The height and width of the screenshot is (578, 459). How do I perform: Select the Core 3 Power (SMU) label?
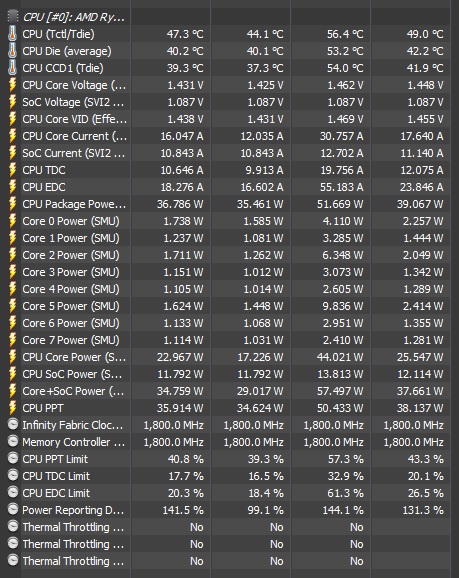coord(71,272)
